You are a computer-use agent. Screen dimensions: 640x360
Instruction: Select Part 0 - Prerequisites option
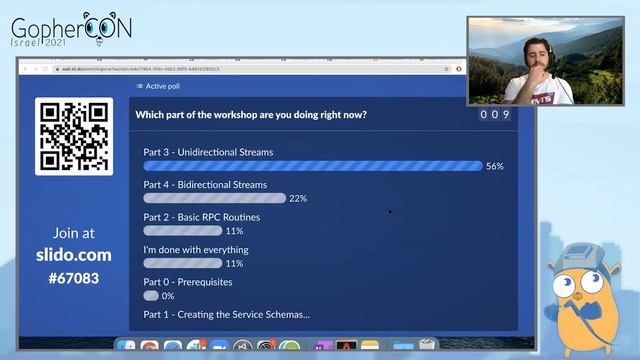188,282
